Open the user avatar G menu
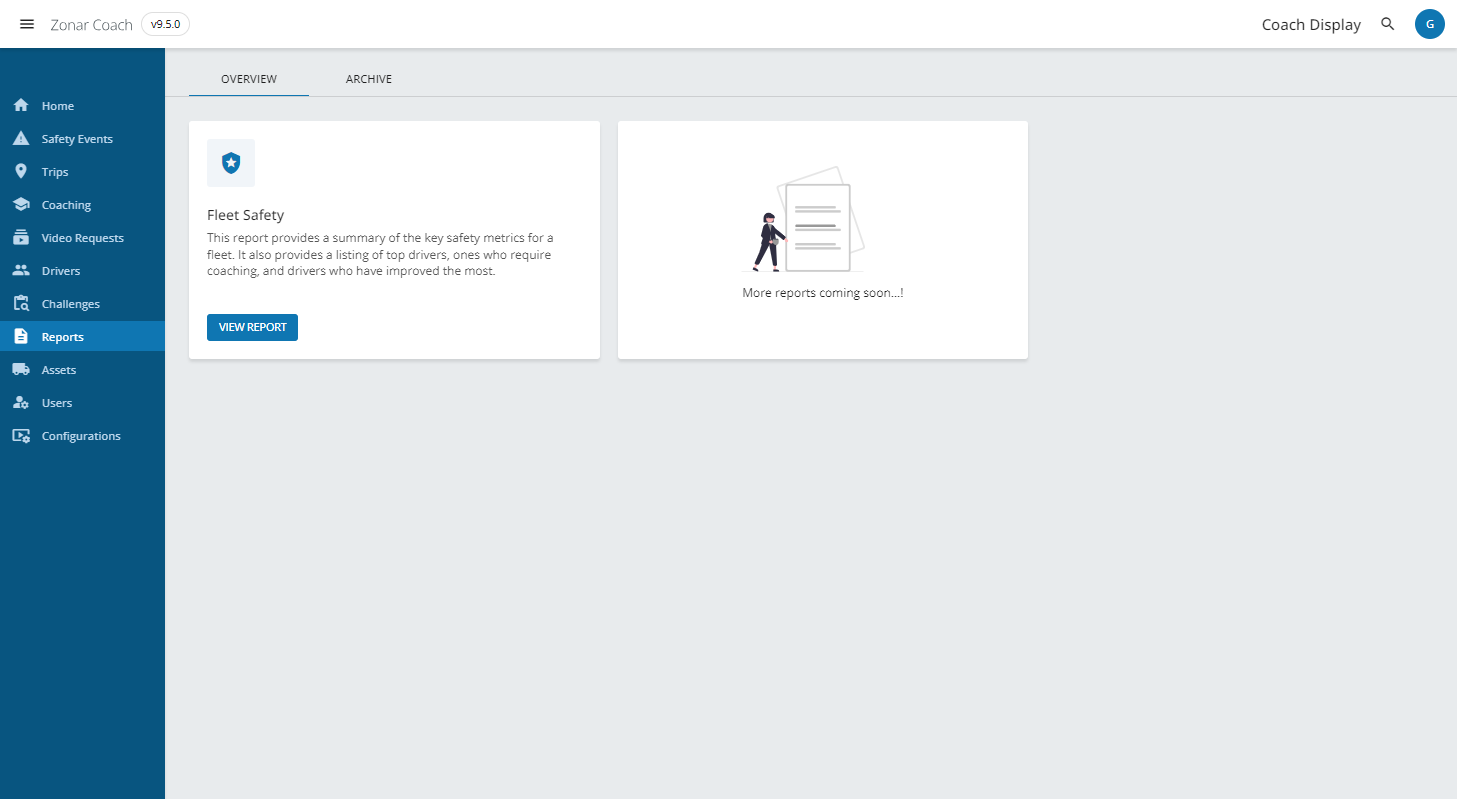1457x799 pixels. (1429, 24)
